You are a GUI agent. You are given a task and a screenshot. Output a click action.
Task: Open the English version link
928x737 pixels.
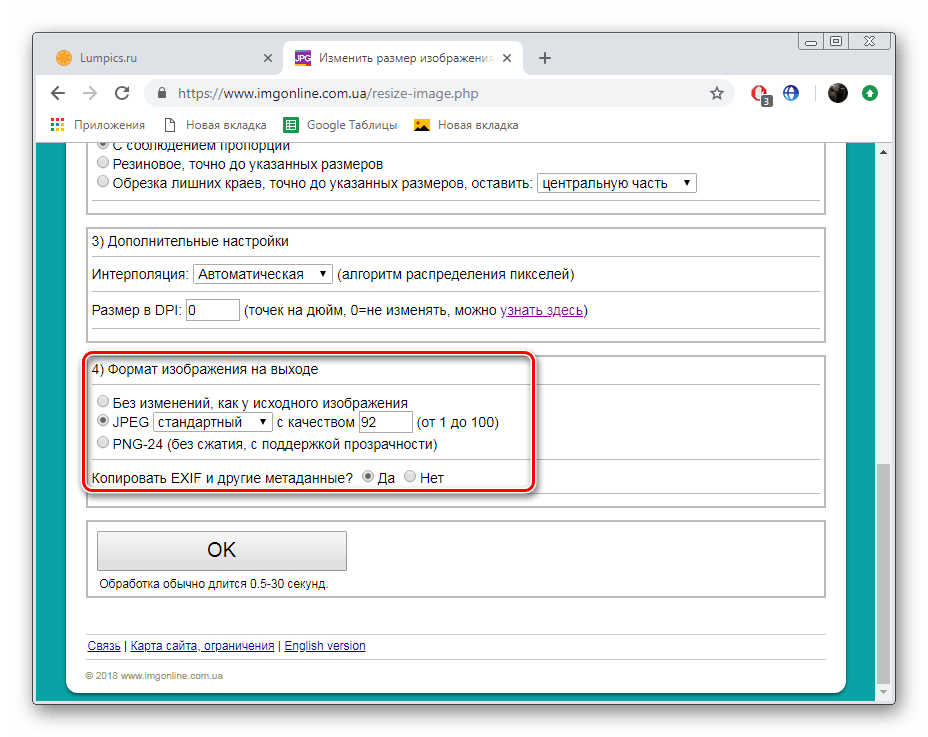point(324,645)
